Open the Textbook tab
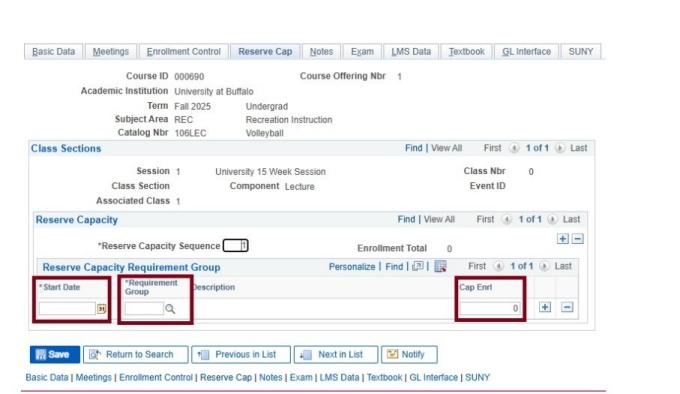Viewport: 680px width, 394px height. point(466,52)
